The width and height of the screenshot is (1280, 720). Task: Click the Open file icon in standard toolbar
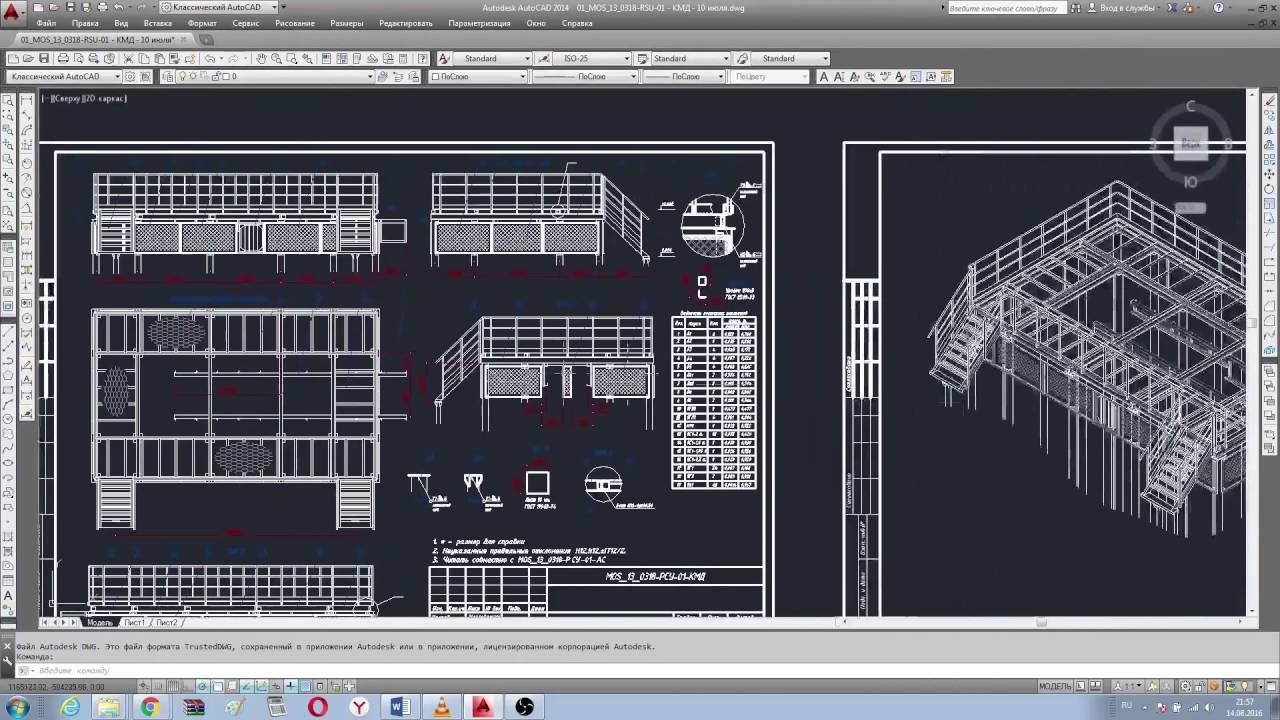28,59
